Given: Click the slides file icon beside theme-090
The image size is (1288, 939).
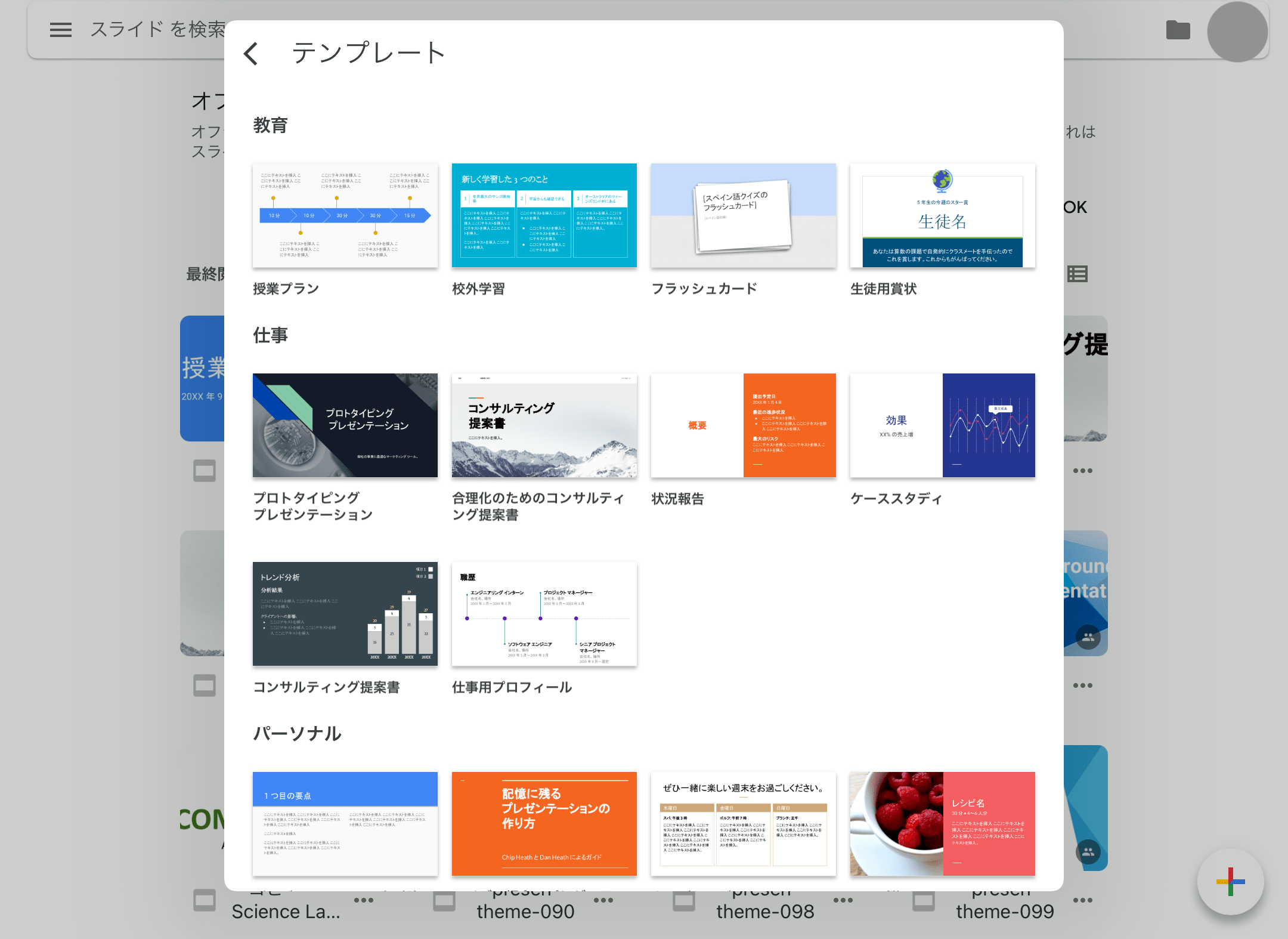Looking at the screenshot, I should tap(444, 901).
